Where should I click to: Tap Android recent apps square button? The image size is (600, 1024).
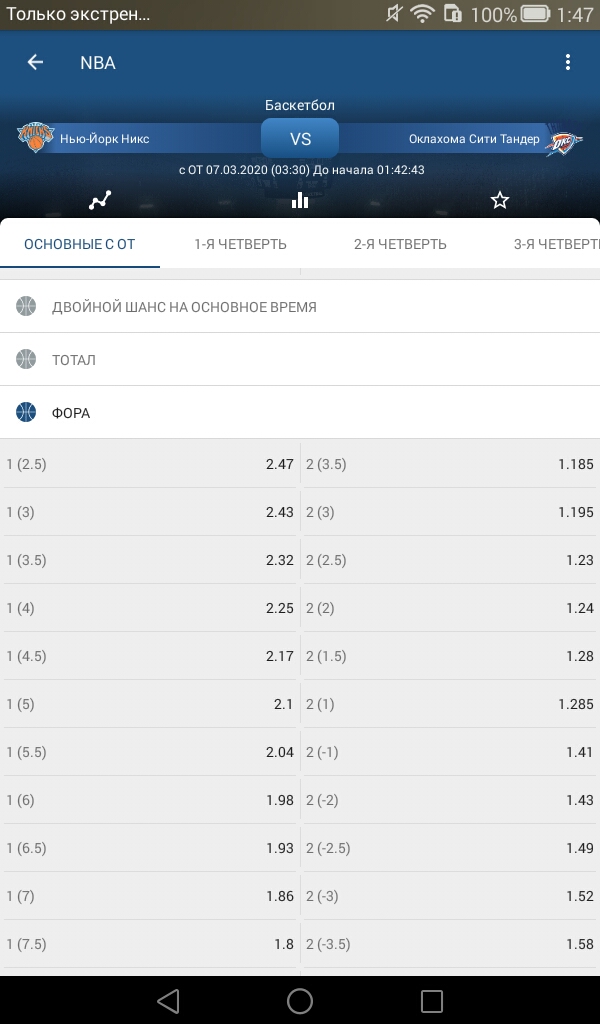432,1000
